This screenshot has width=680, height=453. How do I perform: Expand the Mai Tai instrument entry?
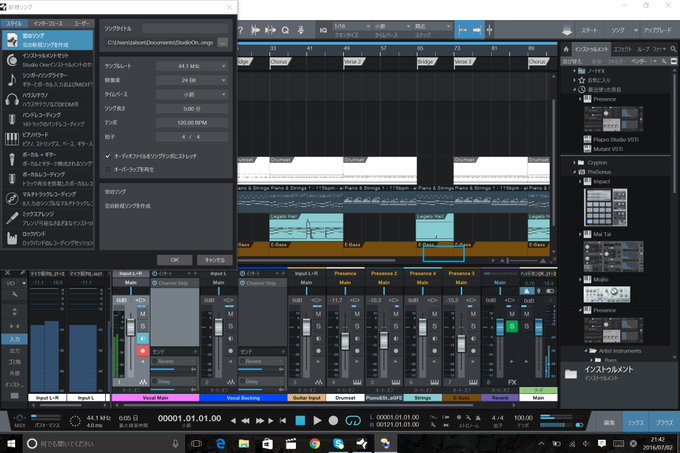(x=580, y=235)
